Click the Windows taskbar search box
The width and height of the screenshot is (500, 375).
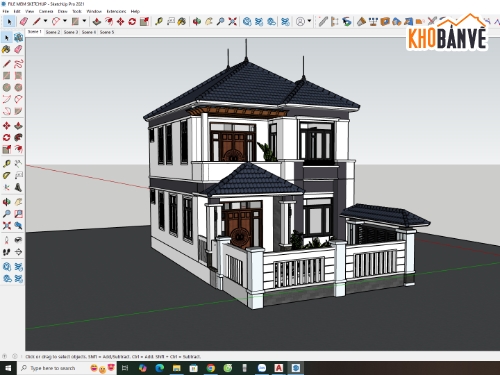(x=52, y=368)
